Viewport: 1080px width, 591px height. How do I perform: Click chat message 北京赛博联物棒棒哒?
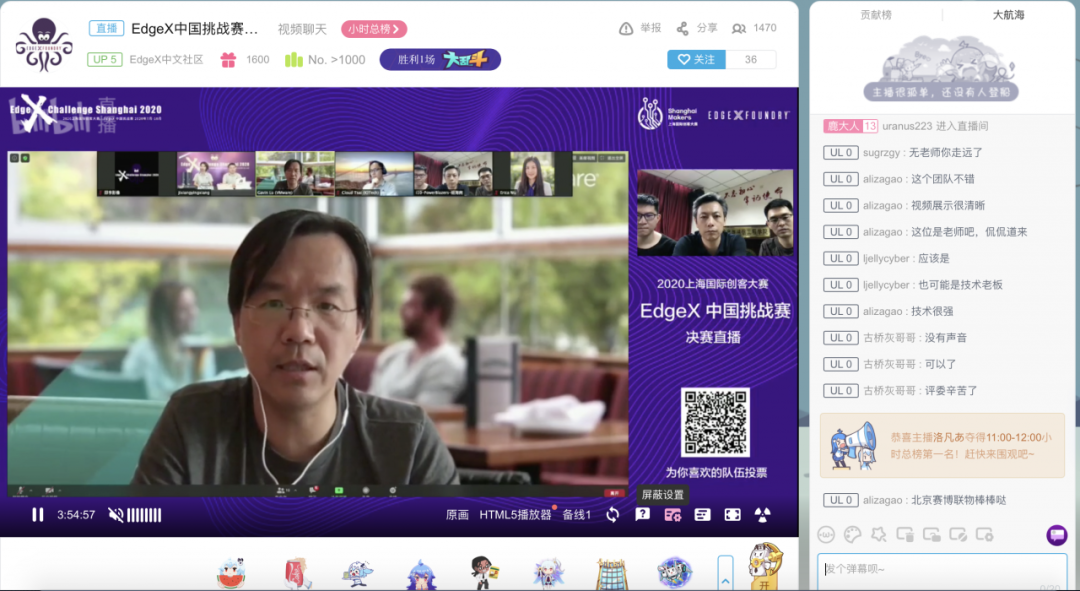pos(959,500)
